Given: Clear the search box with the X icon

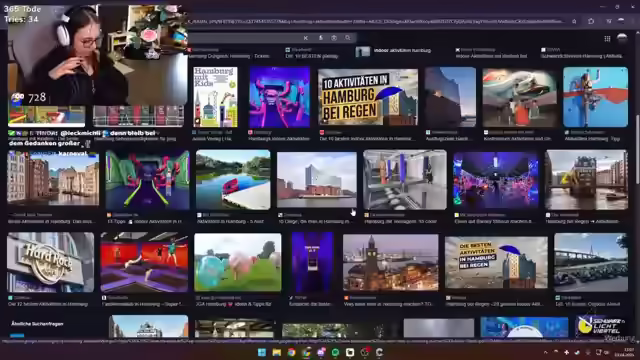Looking at the screenshot, I should 306,38.
